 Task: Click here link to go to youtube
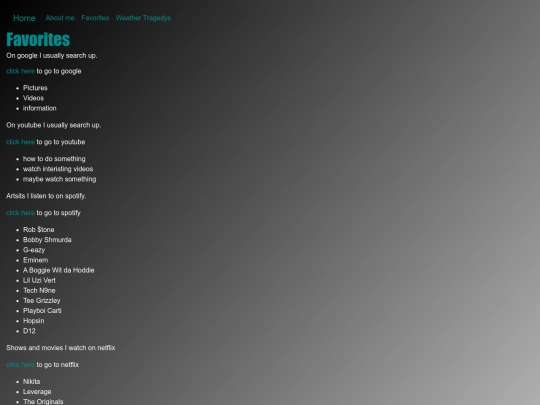click(20, 142)
